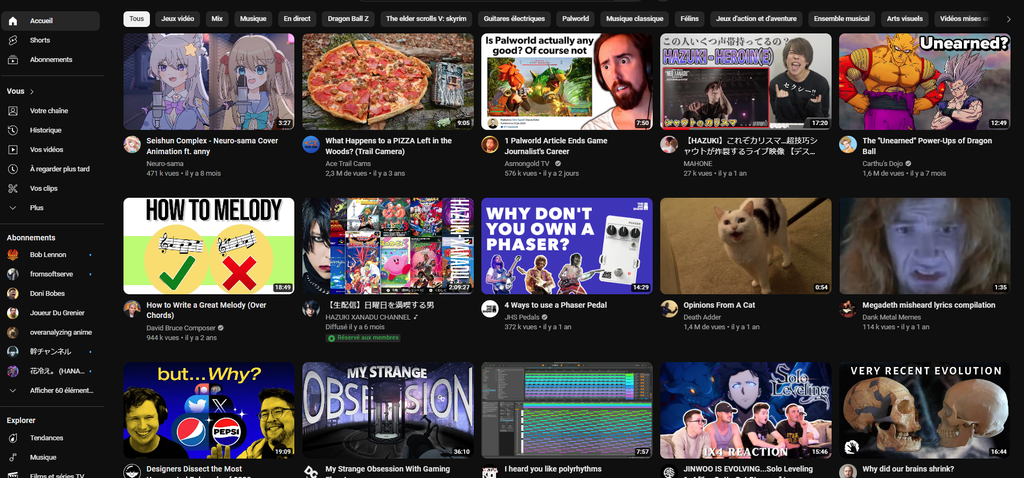
Task: Open 4 Ways to use a Phaser Pedal title
Action: click(556, 306)
